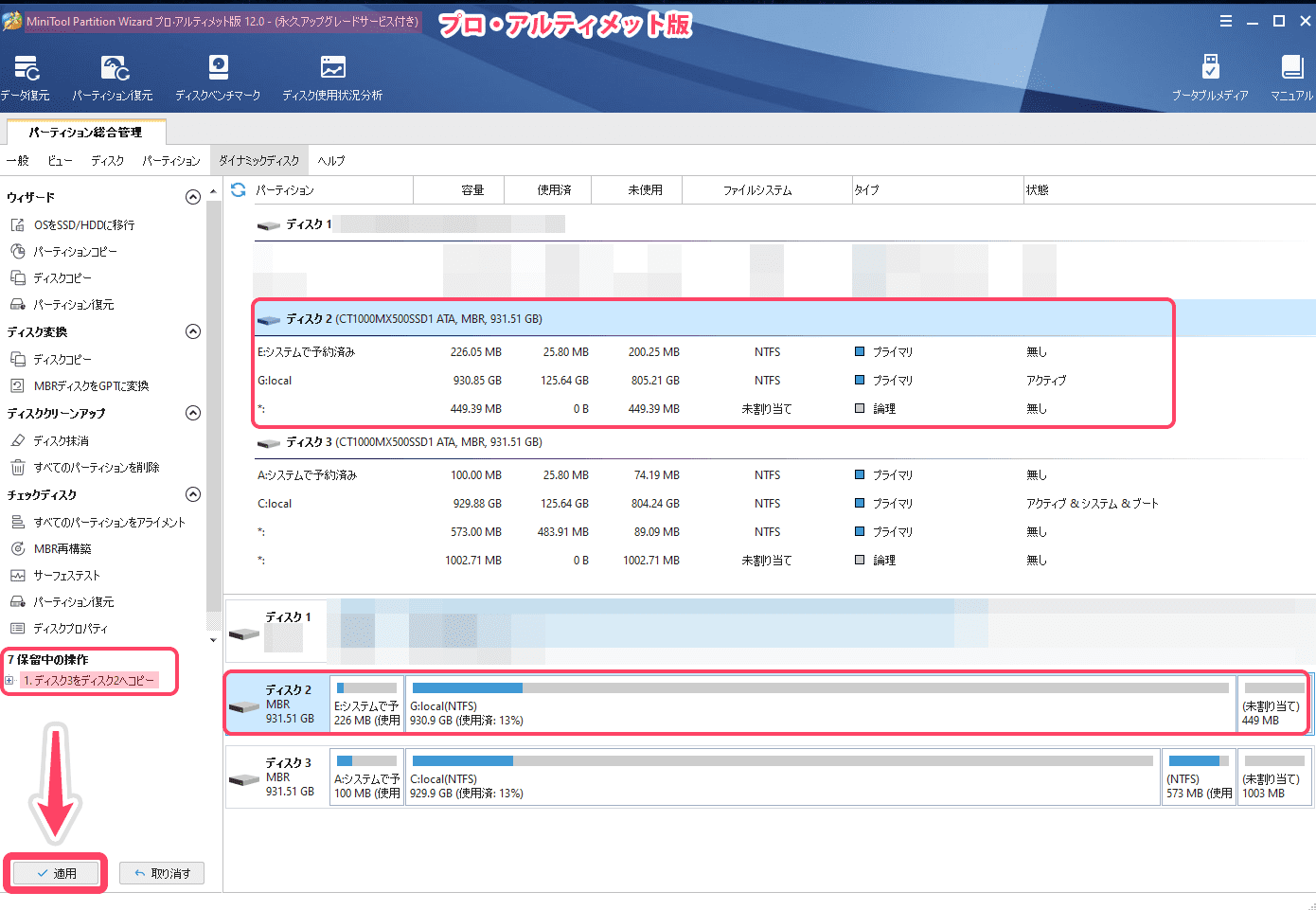The height and width of the screenshot is (910, 1316).
Task: Choose MBR再構築
Action: pos(62,548)
